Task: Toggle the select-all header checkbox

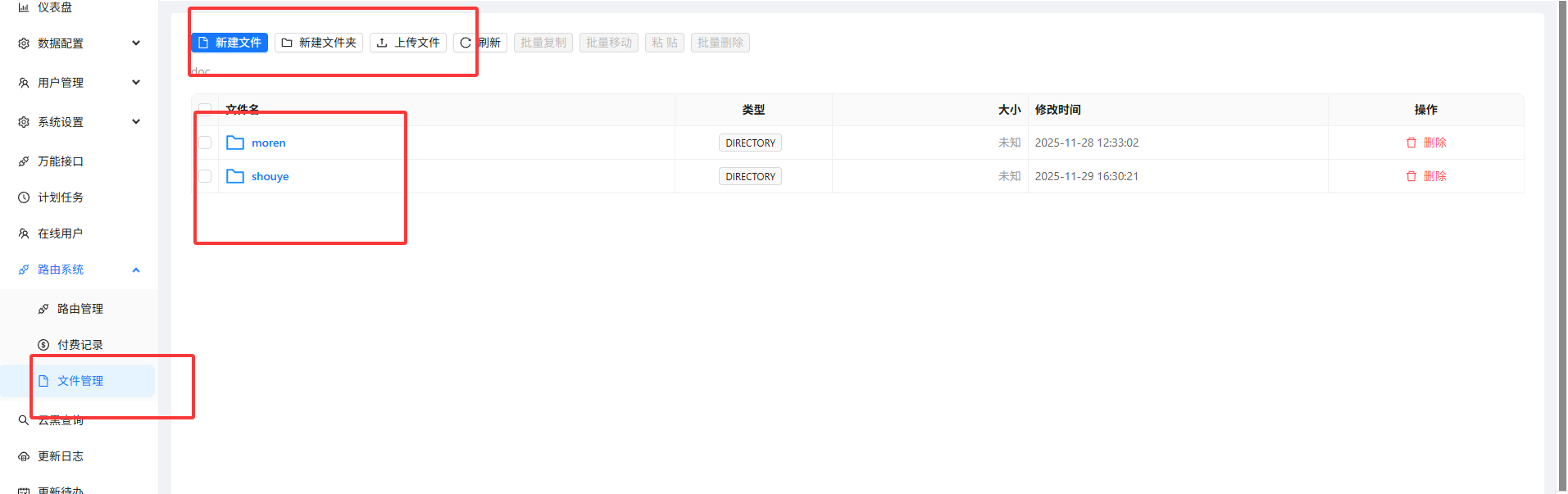Action: 205,109
